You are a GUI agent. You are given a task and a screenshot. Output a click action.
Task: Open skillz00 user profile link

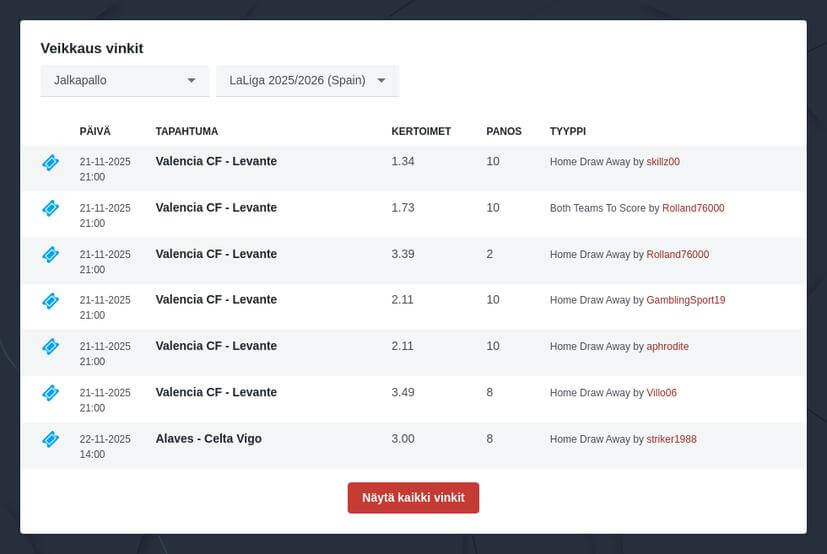[663, 162]
